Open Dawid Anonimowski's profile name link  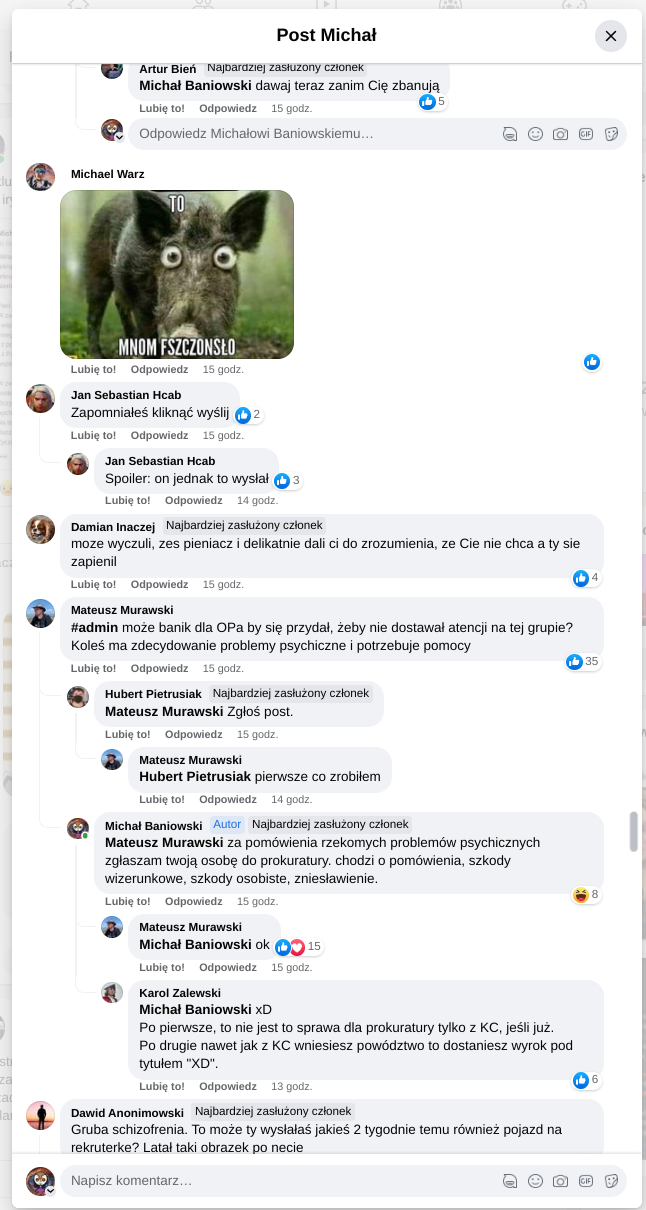127,1112
